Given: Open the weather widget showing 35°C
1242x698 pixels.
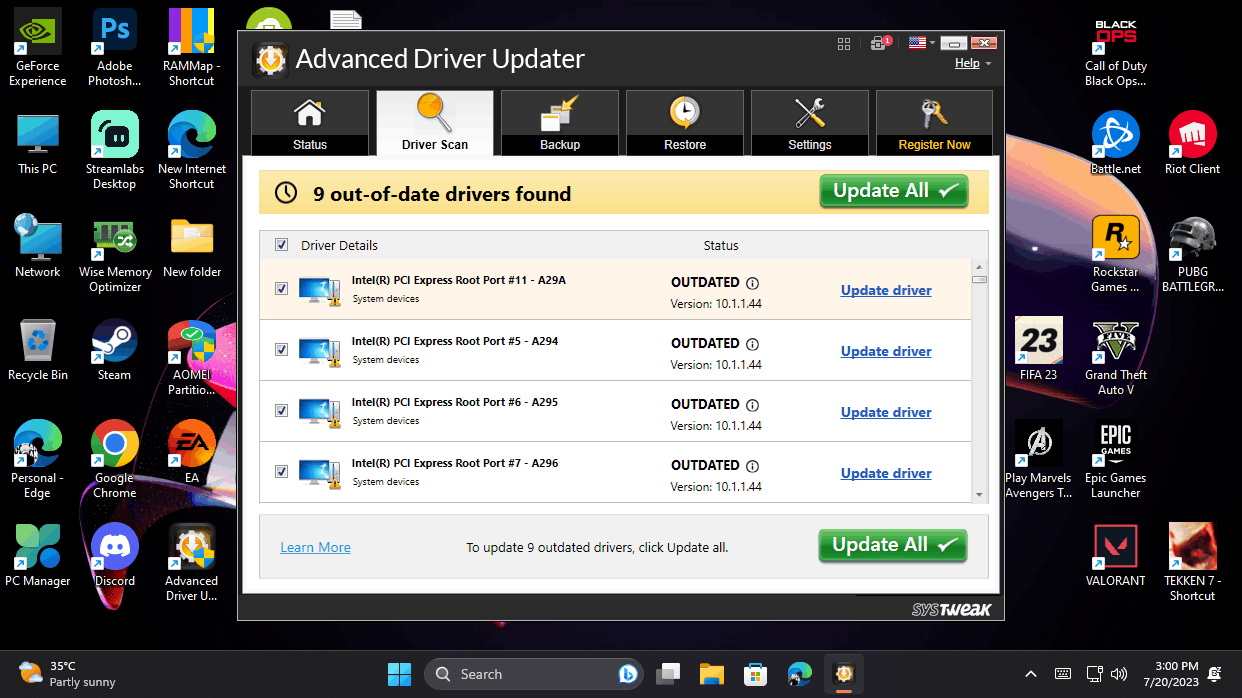Looking at the screenshot, I should [x=68, y=674].
